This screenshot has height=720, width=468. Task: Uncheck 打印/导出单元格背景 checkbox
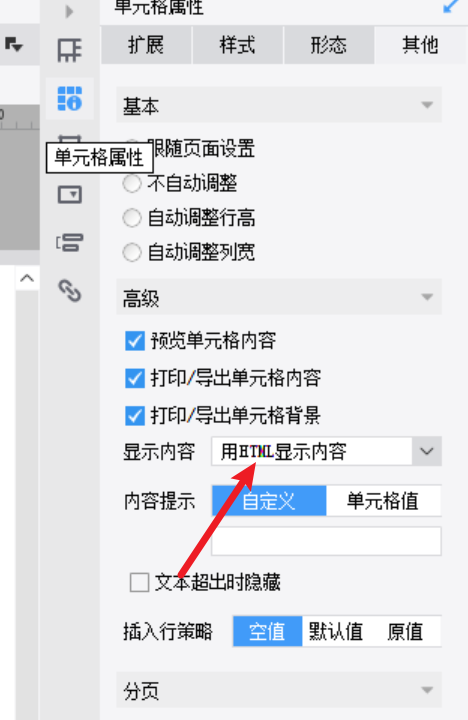tap(135, 416)
